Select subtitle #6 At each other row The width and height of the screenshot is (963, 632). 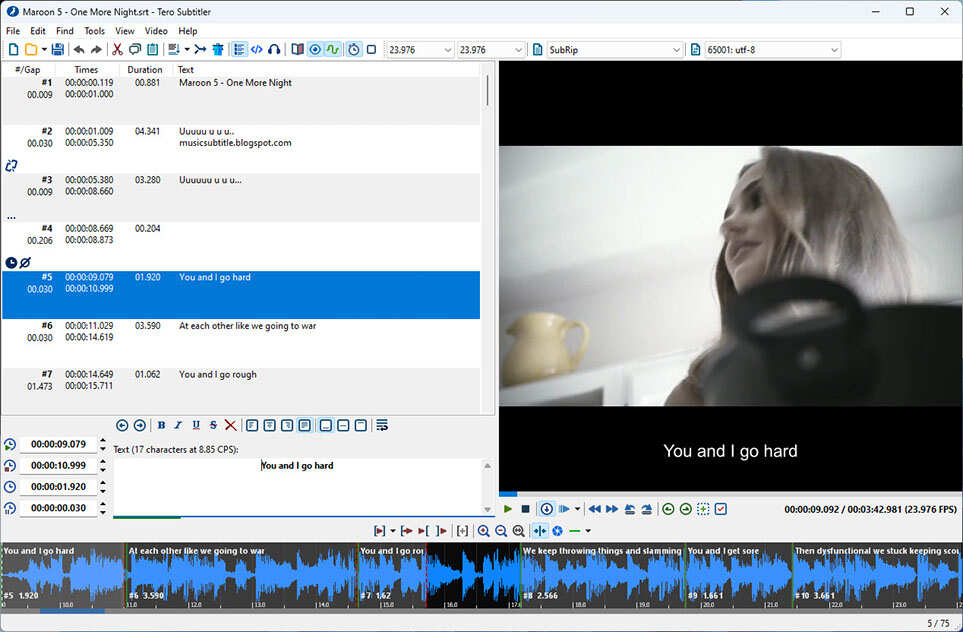click(x=241, y=343)
